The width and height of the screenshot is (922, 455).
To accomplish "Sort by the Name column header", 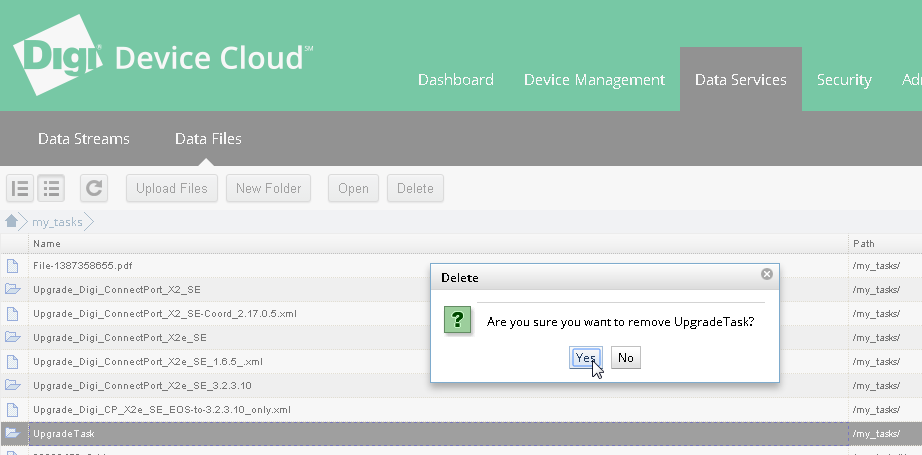I will 46,243.
